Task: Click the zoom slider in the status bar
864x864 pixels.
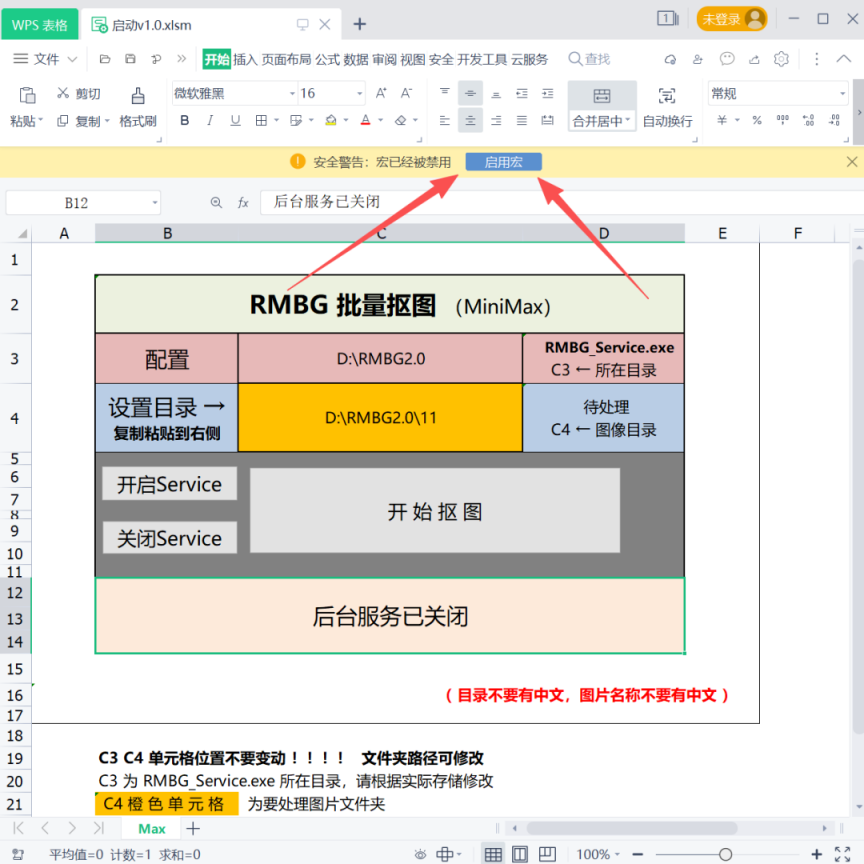Action: [x=725, y=854]
